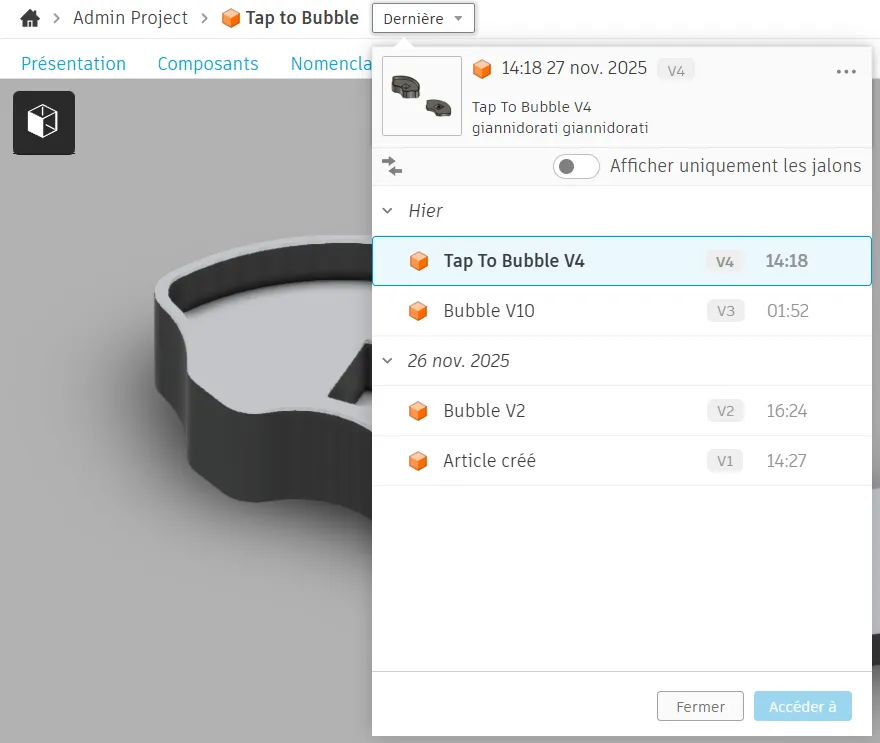Click the 16:24 timestamp
Viewport: 880px width, 743px height.
787,411
